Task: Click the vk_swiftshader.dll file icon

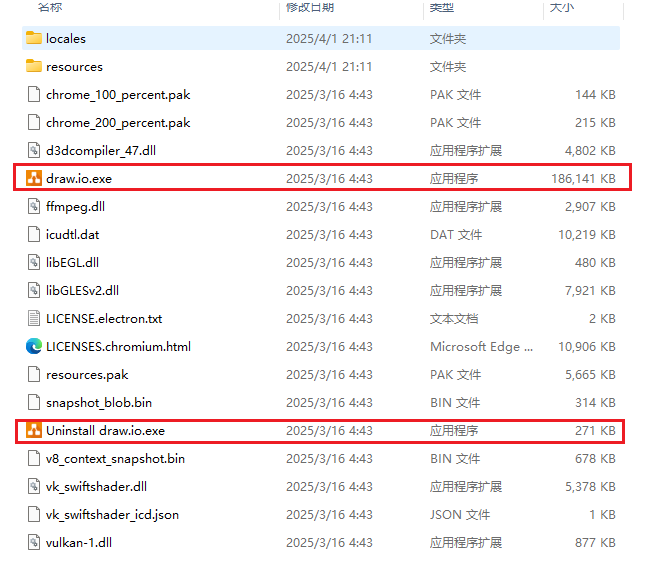Action: (x=34, y=486)
